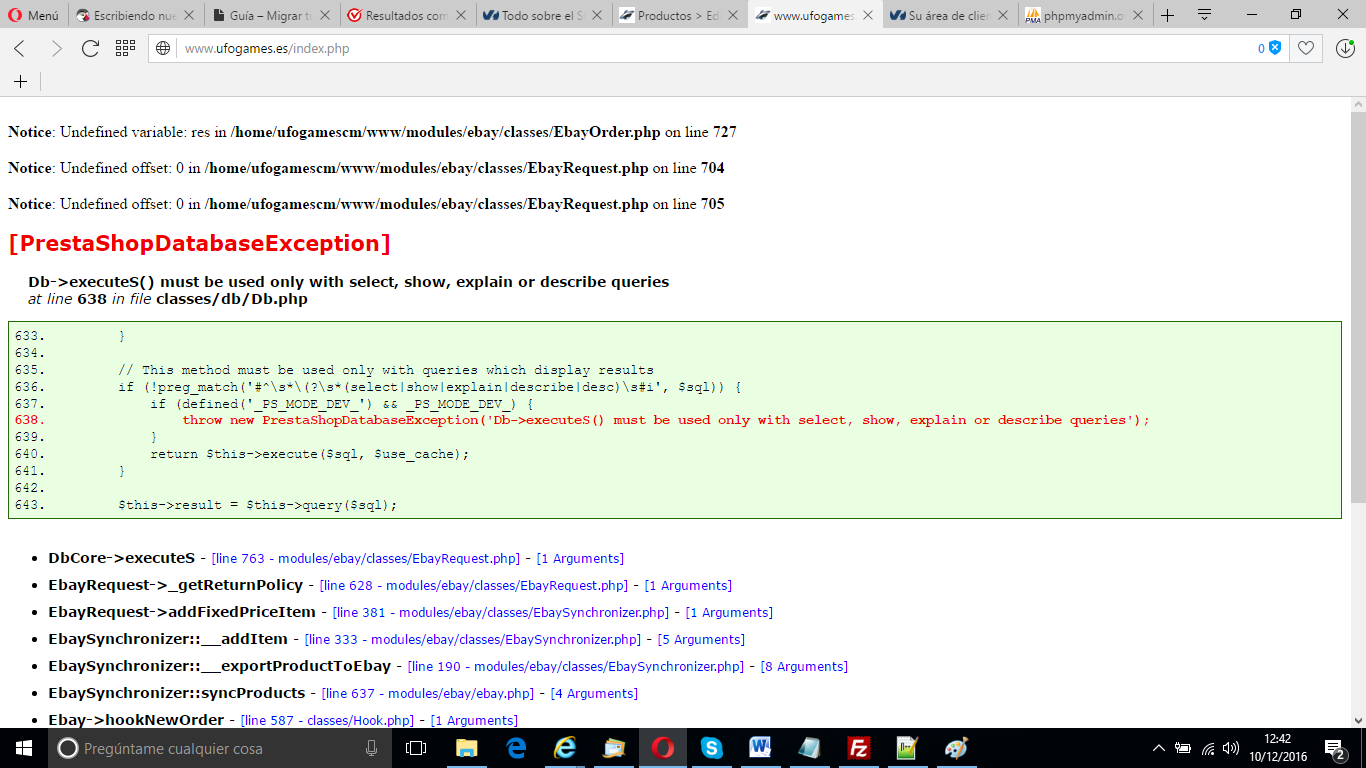Click the scrollbar down arrow
The height and width of the screenshot is (768, 1366).
click(1358, 718)
